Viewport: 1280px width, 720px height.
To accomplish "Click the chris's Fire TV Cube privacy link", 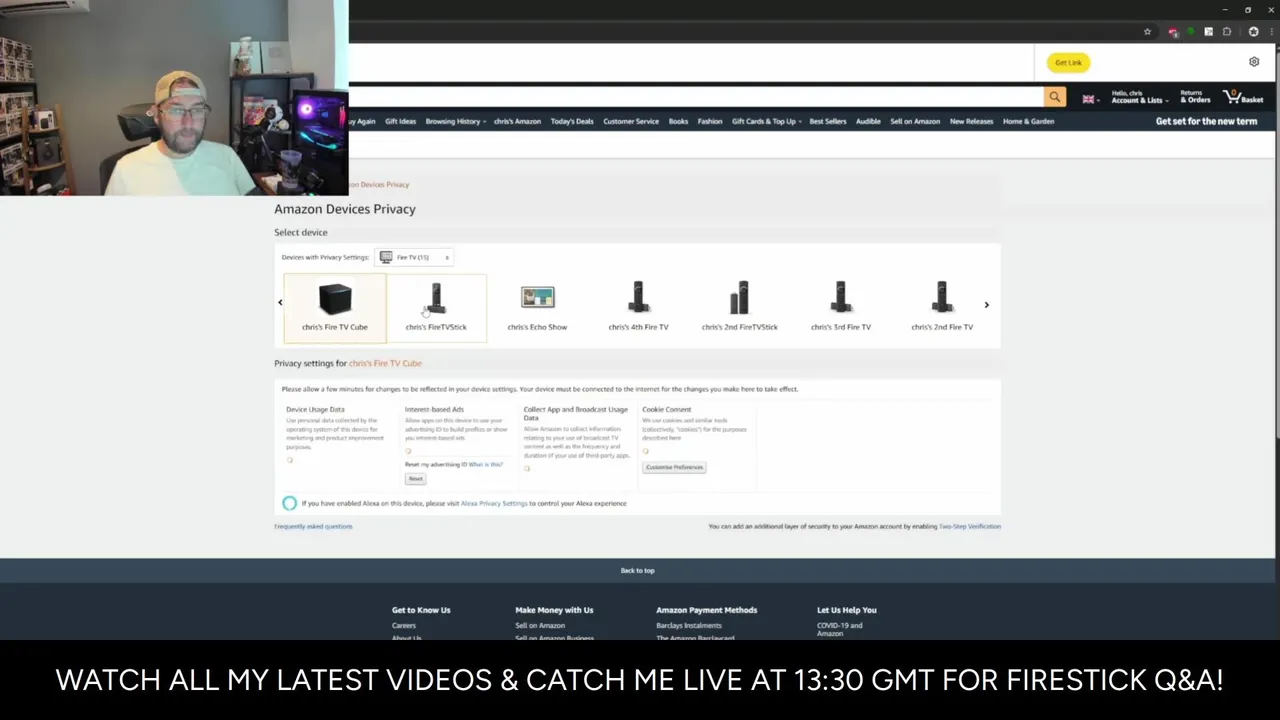I will pos(385,364).
